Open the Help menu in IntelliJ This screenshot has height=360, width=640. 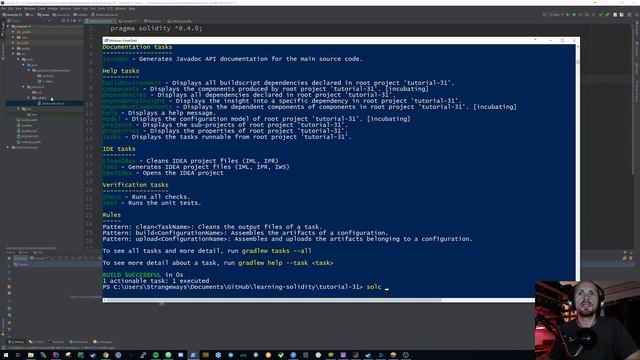pyautogui.click(x=131, y=9)
